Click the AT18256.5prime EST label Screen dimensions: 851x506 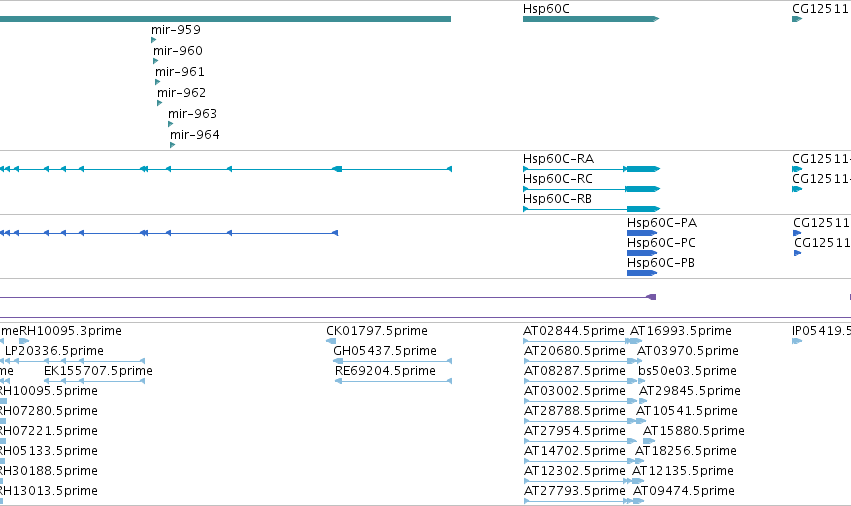686,451
